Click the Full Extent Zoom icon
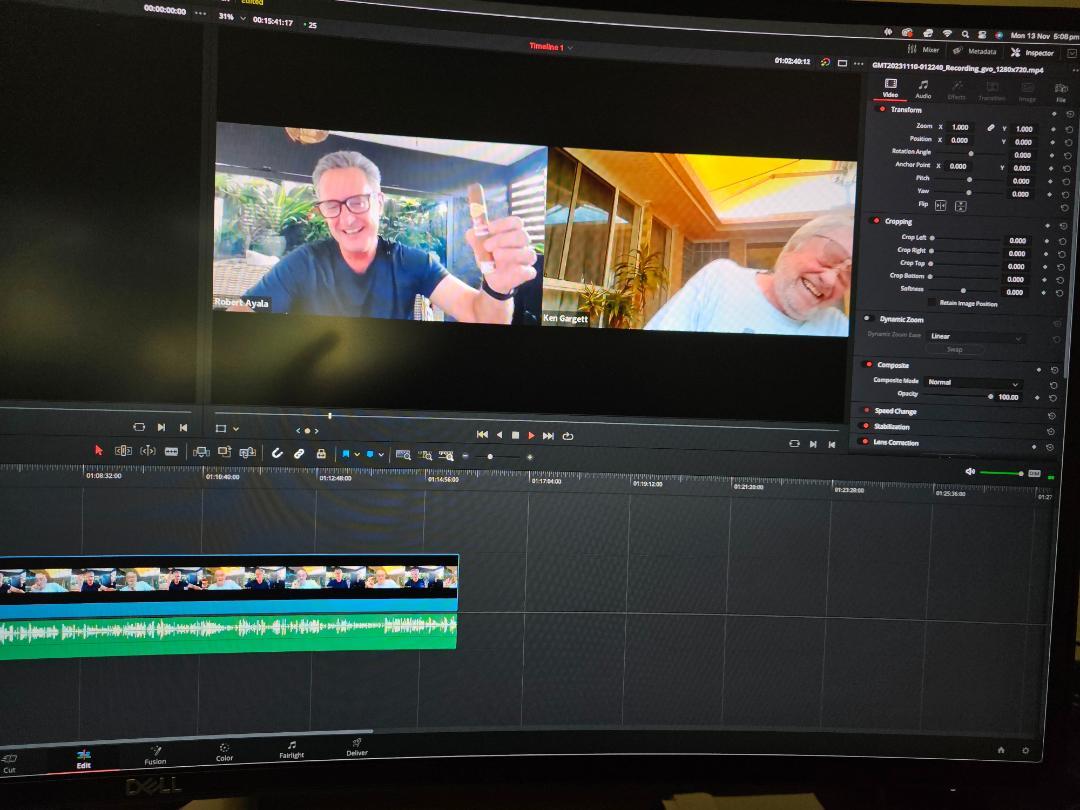The height and width of the screenshot is (810, 1080). 404,455
